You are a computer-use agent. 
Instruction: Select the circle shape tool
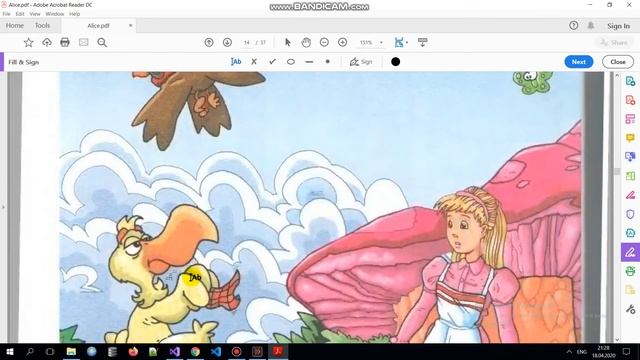tap(291, 62)
